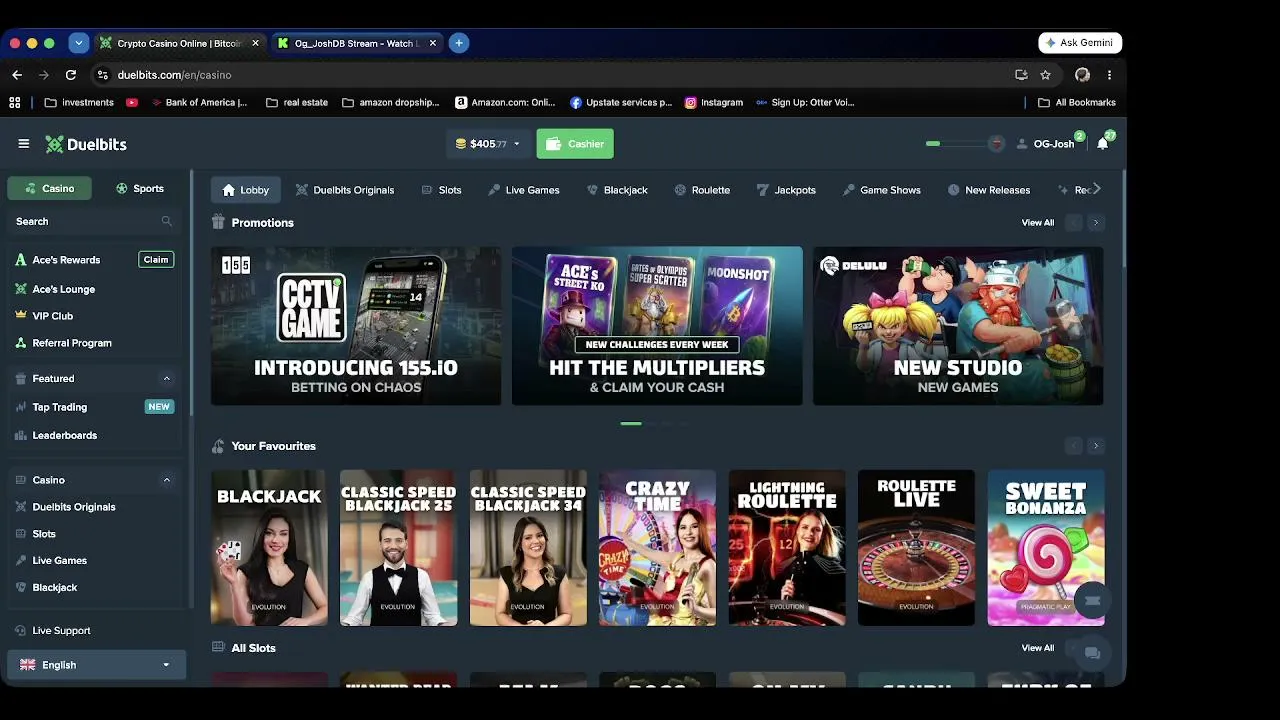
Task: Open the Cashier
Action: [575, 144]
